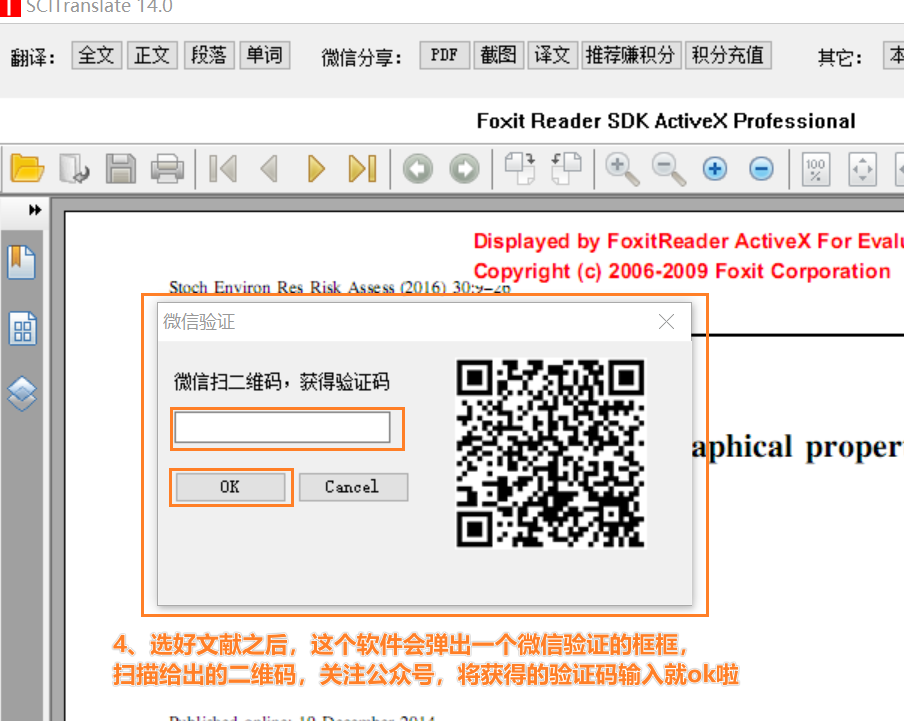904x721 pixels.
Task: Open the layers panel in the sidebar
Action: point(22,394)
